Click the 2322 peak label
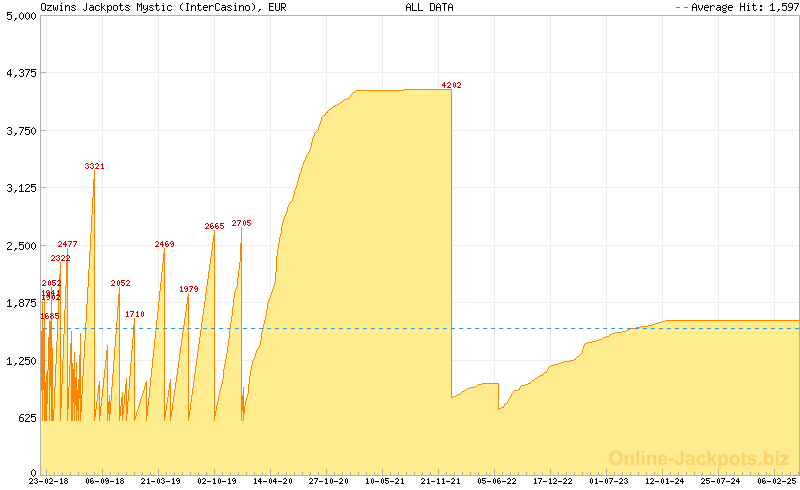Screen dimensions: 800x490 tap(60, 259)
